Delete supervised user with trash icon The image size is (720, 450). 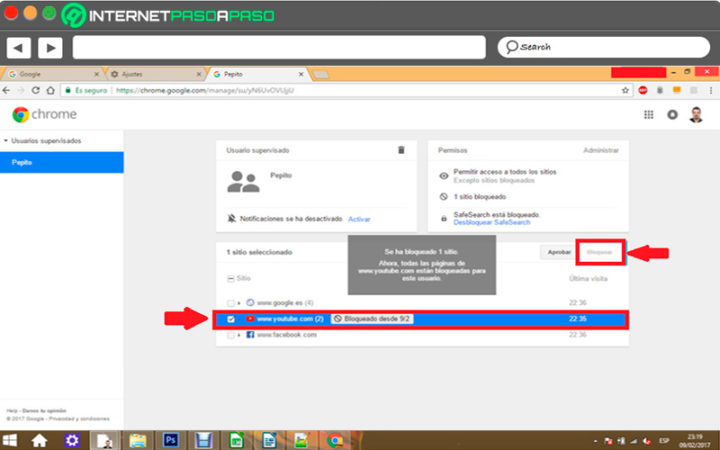[401, 150]
